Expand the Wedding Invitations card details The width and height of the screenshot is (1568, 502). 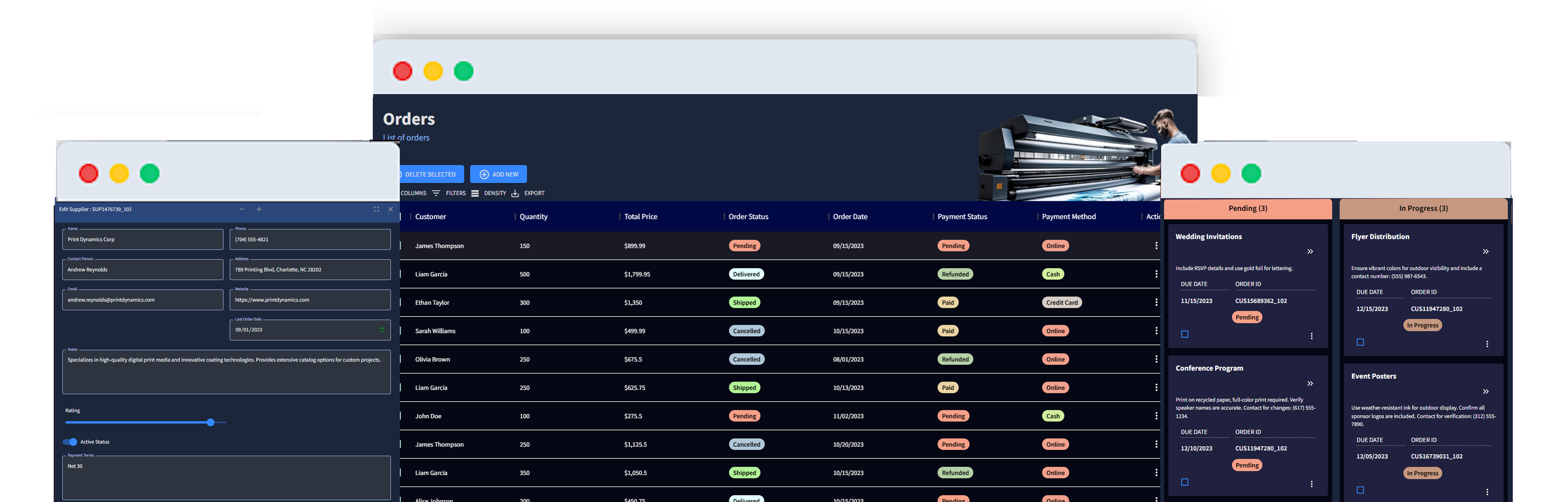pyautogui.click(x=1310, y=252)
